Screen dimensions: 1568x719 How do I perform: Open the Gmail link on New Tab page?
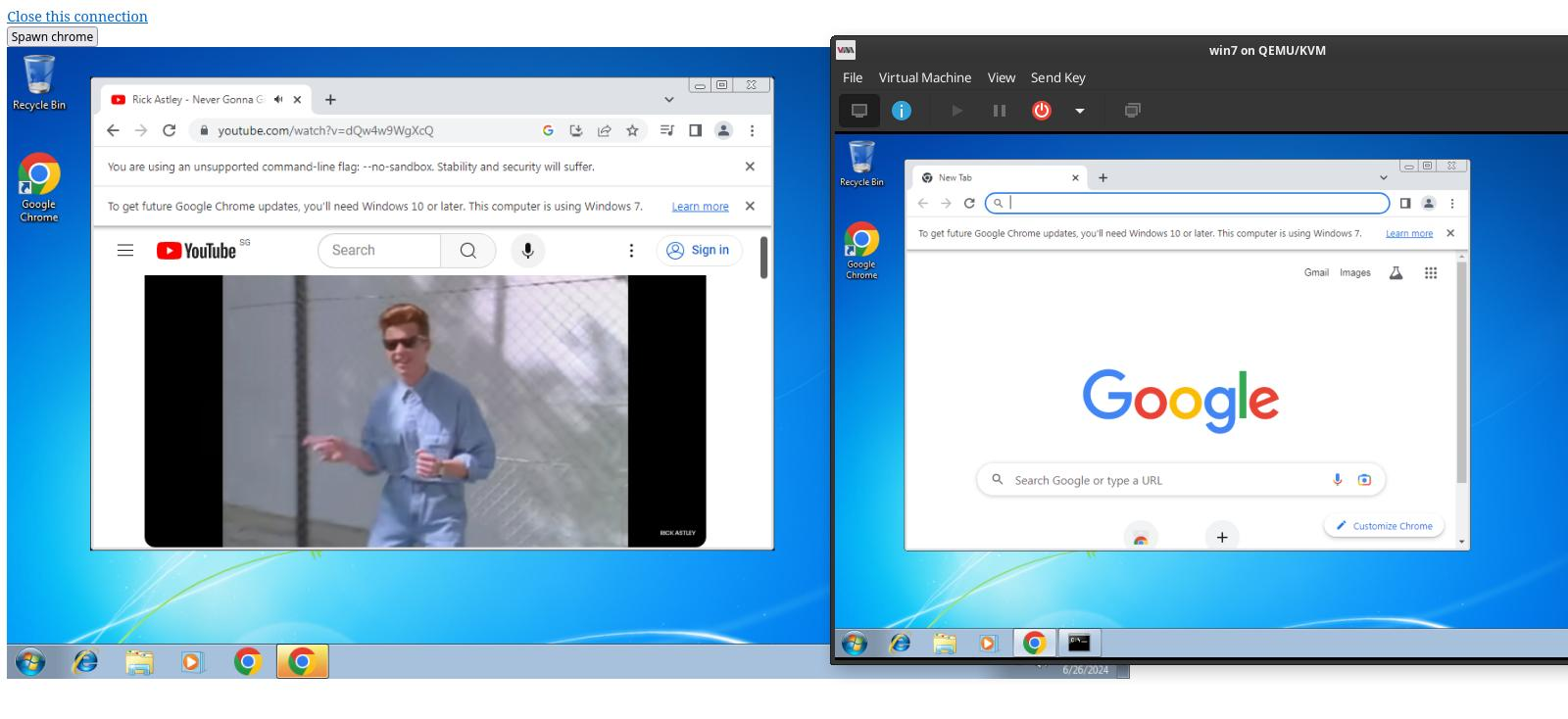pos(1316,273)
